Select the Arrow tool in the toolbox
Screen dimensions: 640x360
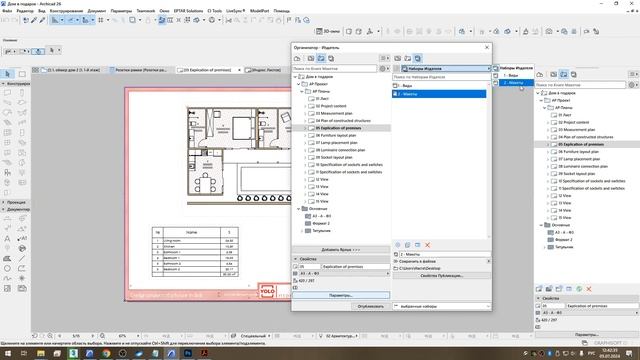point(8,74)
